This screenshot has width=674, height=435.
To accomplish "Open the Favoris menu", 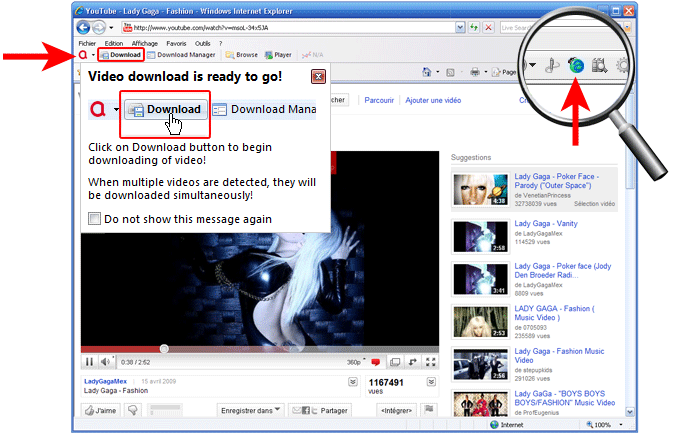I will 176,43.
